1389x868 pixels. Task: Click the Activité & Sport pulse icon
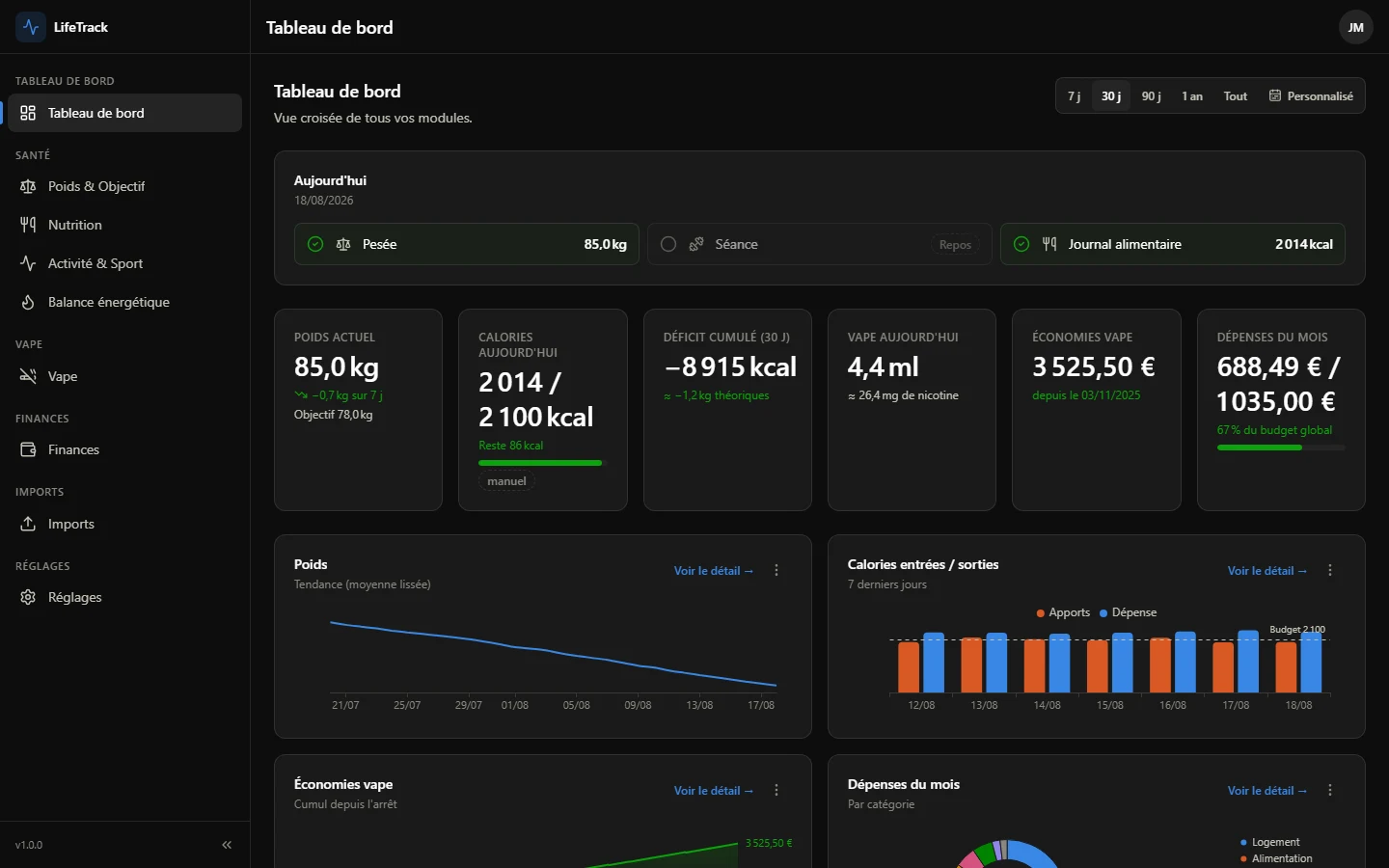coord(28,263)
